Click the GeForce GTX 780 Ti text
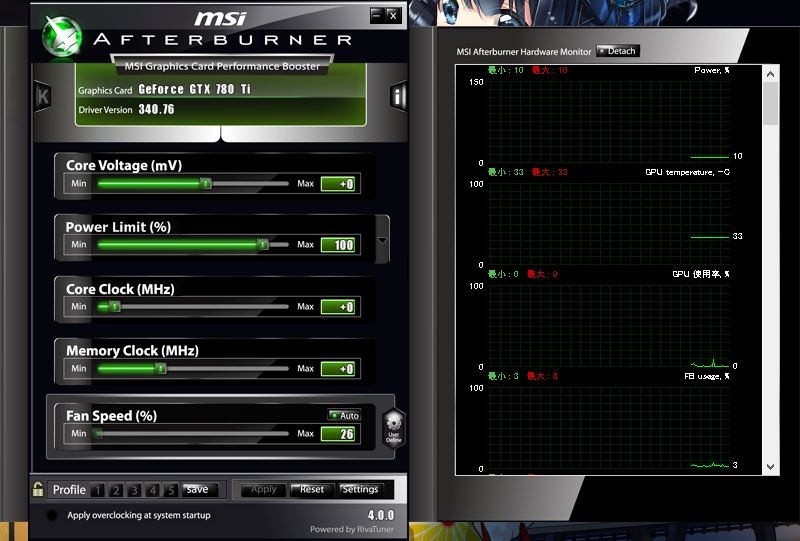800x541 pixels. pos(194,89)
